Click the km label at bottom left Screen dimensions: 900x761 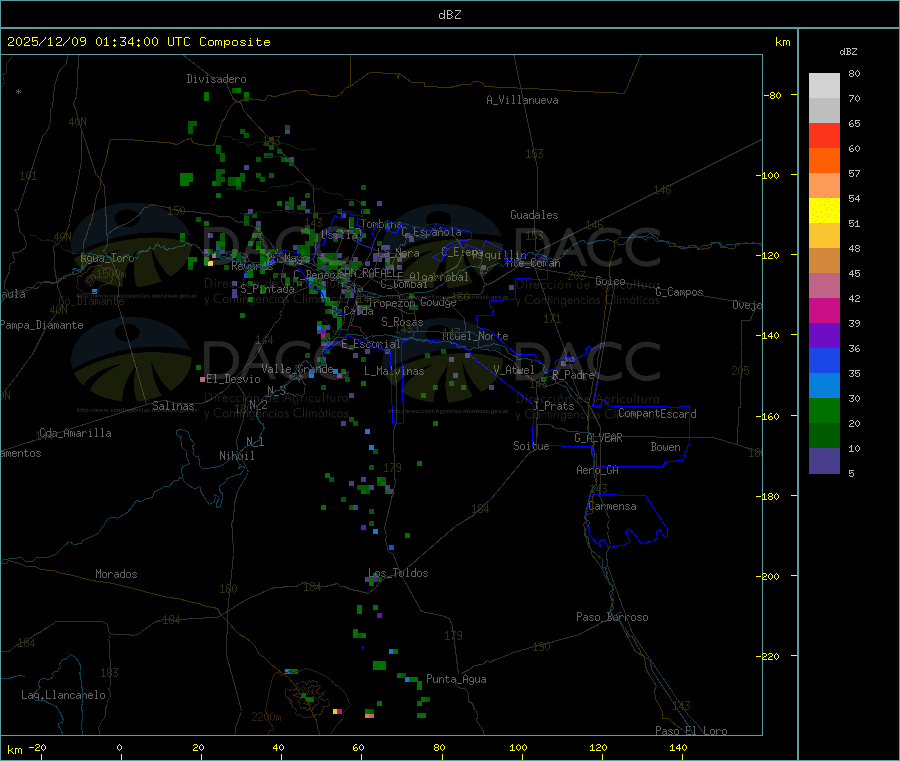(14, 750)
